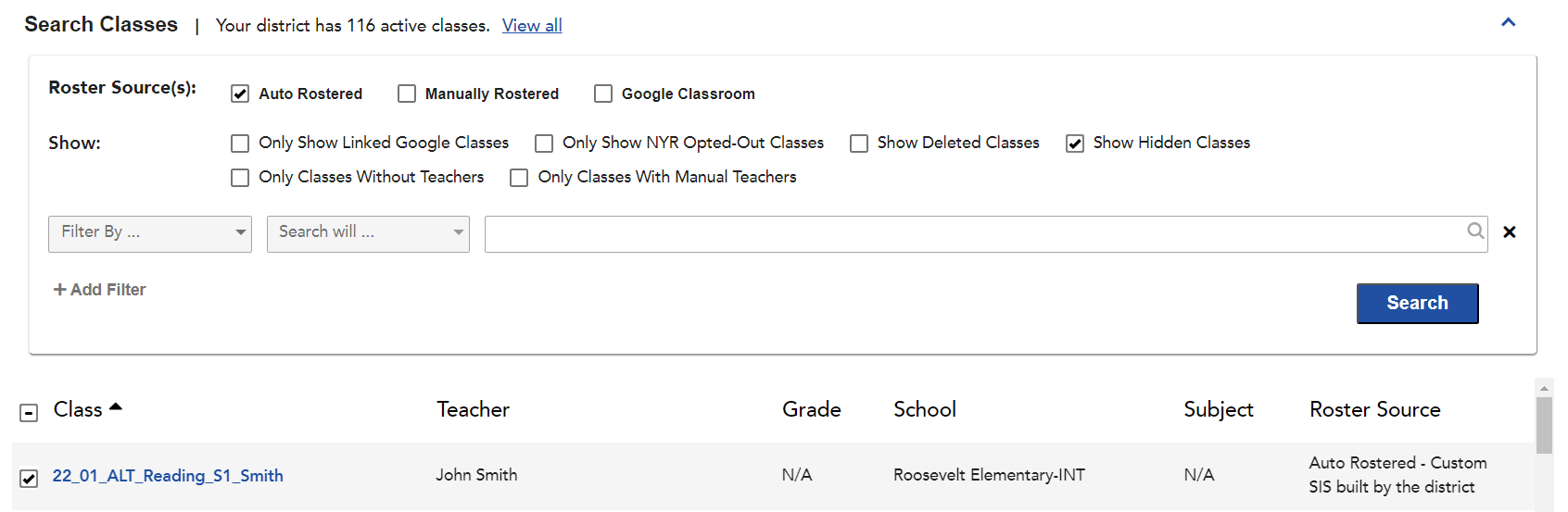1568x512 pixels.
Task: Open the View all classes link
Action: 532,26
